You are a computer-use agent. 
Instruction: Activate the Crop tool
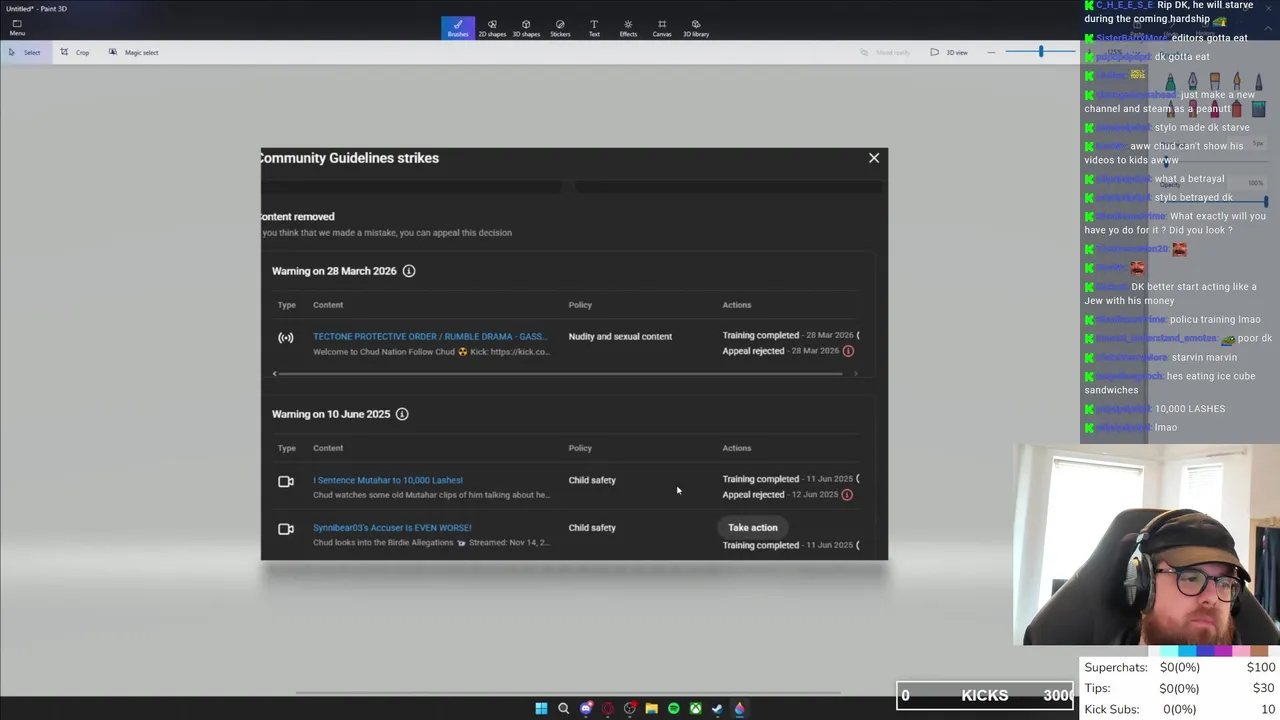pyautogui.click(x=75, y=52)
